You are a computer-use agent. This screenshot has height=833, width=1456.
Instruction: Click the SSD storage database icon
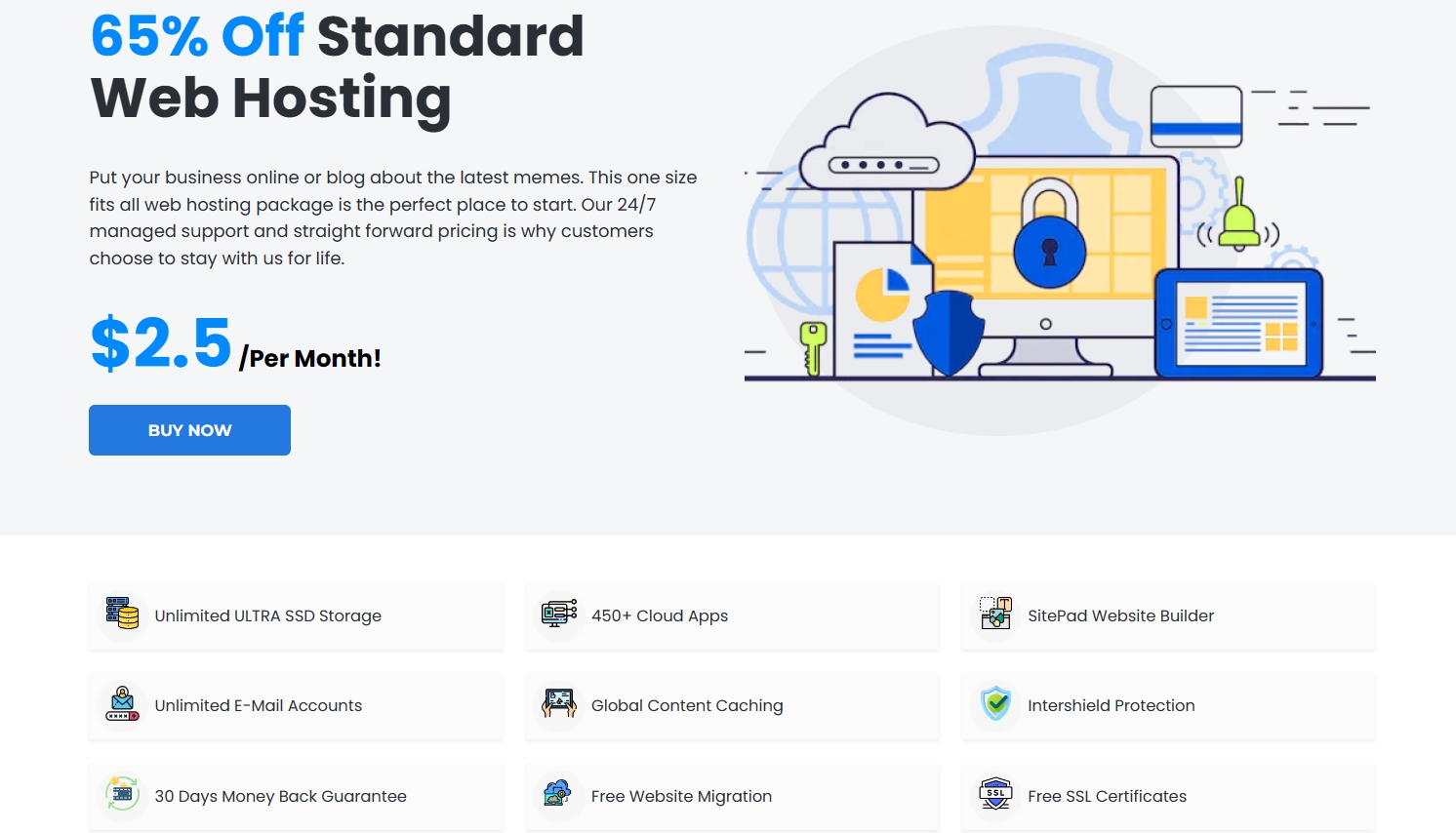[x=123, y=614]
